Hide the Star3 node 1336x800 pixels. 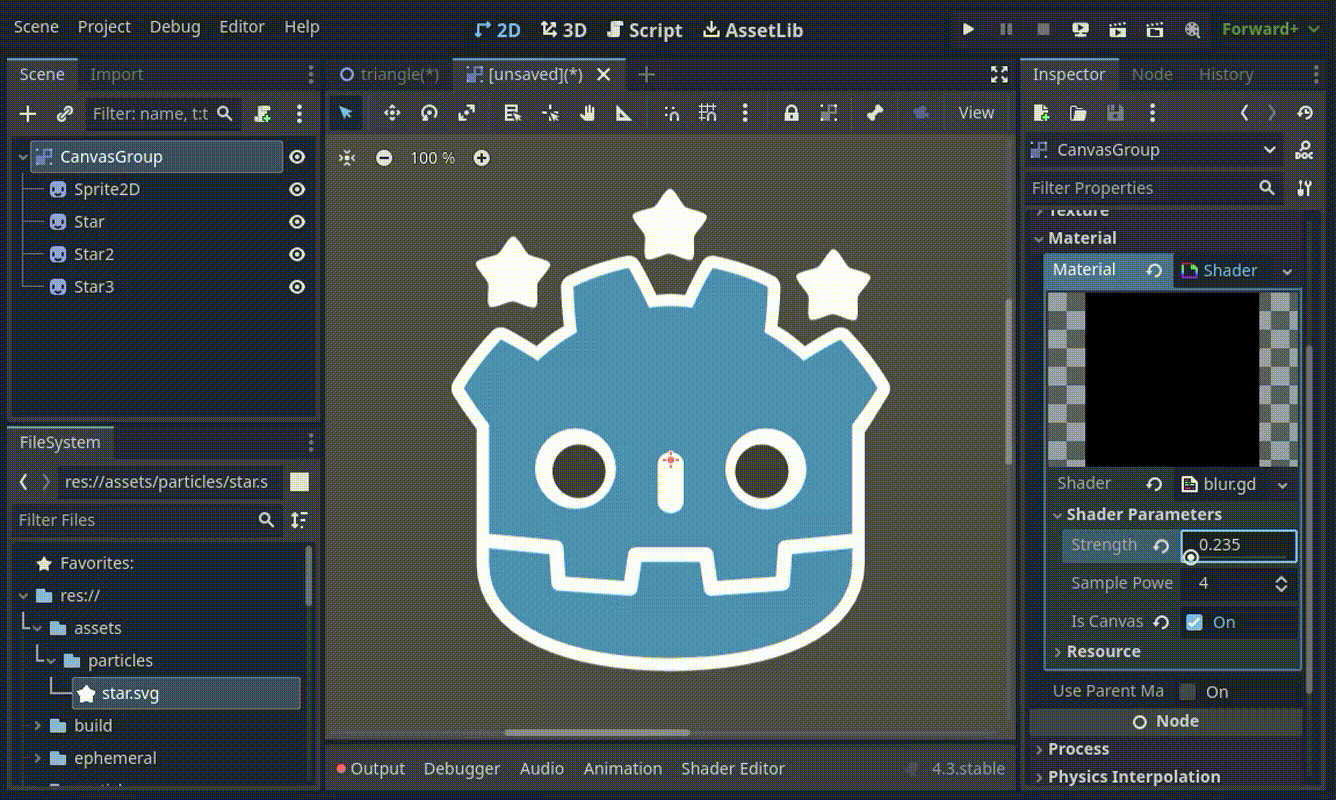click(297, 287)
